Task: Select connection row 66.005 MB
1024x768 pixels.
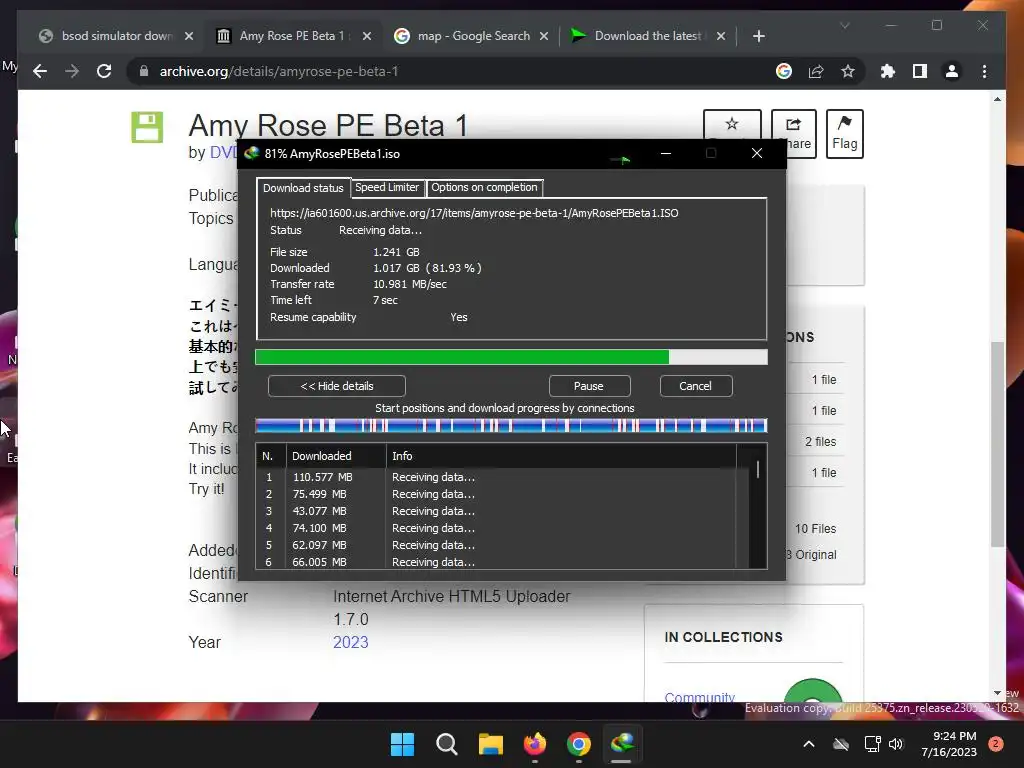Action: click(496, 562)
